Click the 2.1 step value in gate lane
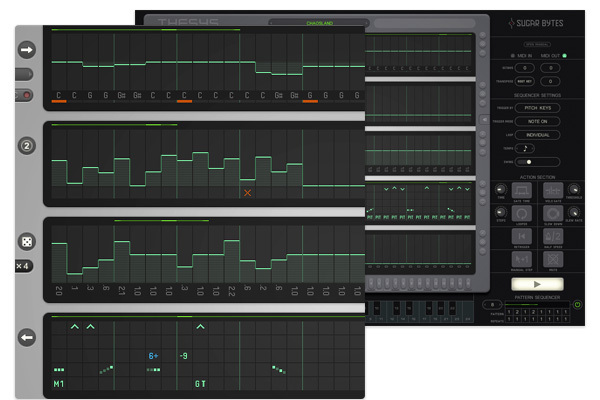 point(122,291)
